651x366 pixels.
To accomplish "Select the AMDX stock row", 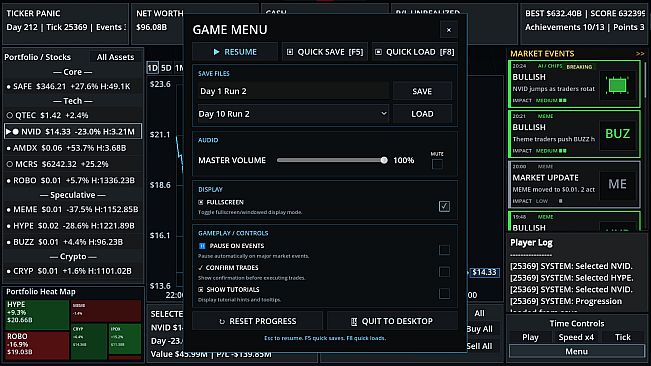I will click(x=73, y=148).
